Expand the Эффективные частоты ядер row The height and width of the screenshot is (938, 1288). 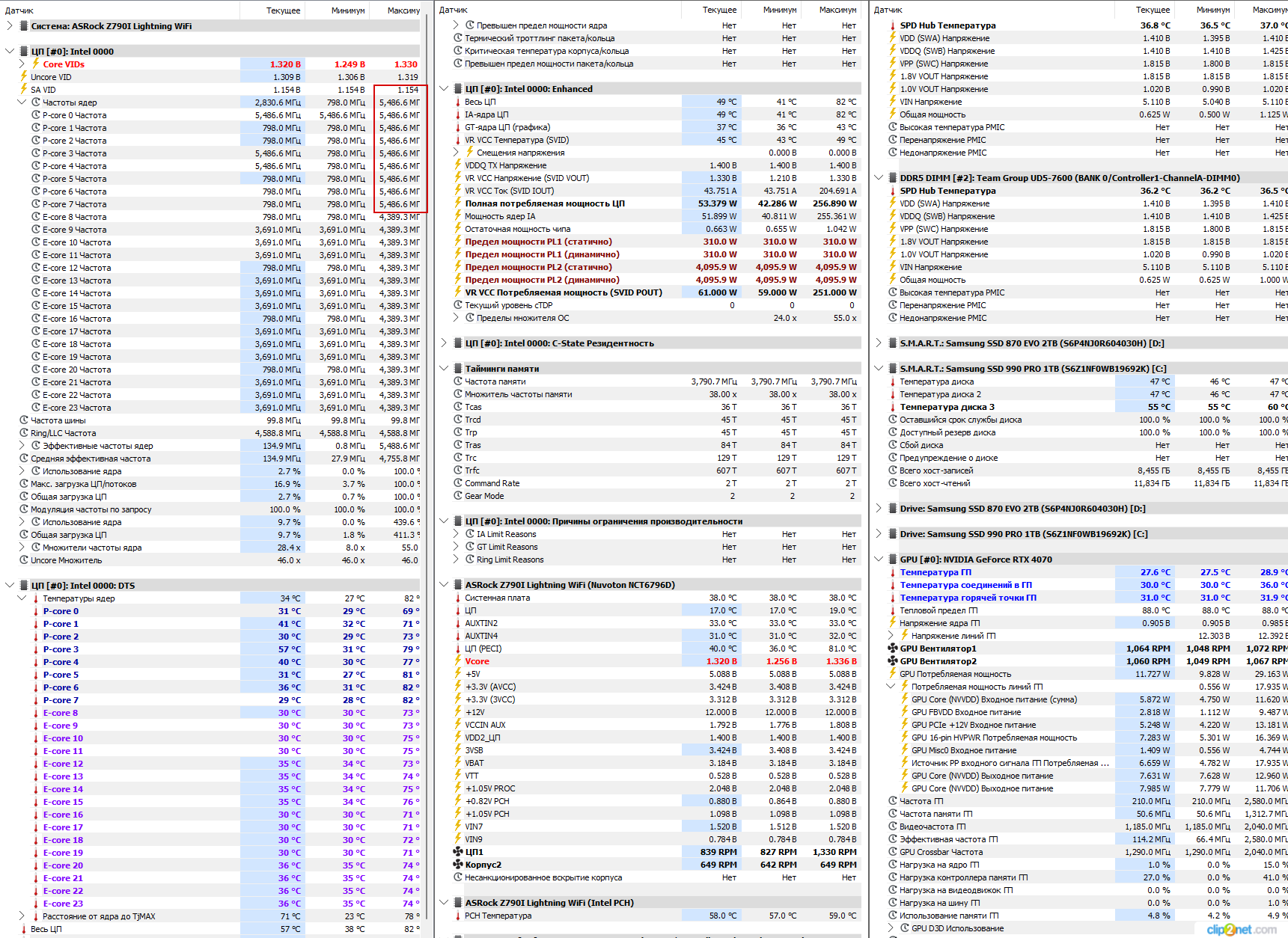pyautogui.click(x=21, y=445)
